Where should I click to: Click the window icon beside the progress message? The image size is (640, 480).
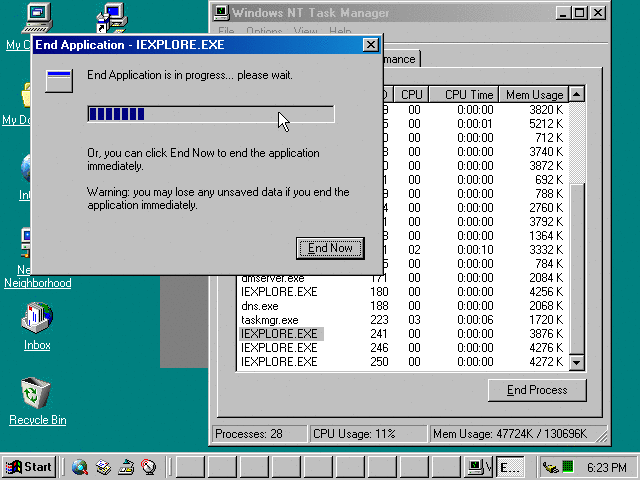tap(59, 81)
